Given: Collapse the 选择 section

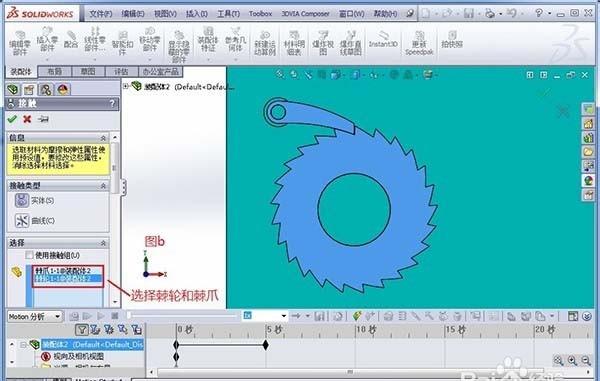Looking at the screenshot, I should [103, 243].
